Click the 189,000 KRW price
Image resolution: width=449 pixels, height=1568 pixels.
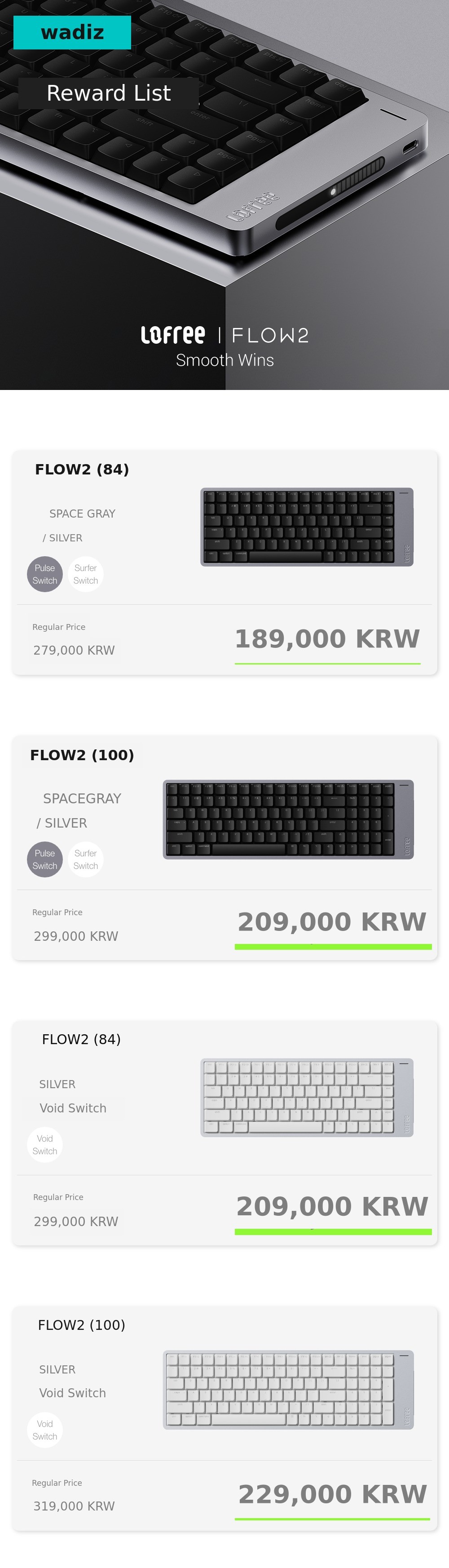pyautogui.click(x=327, y=638)
